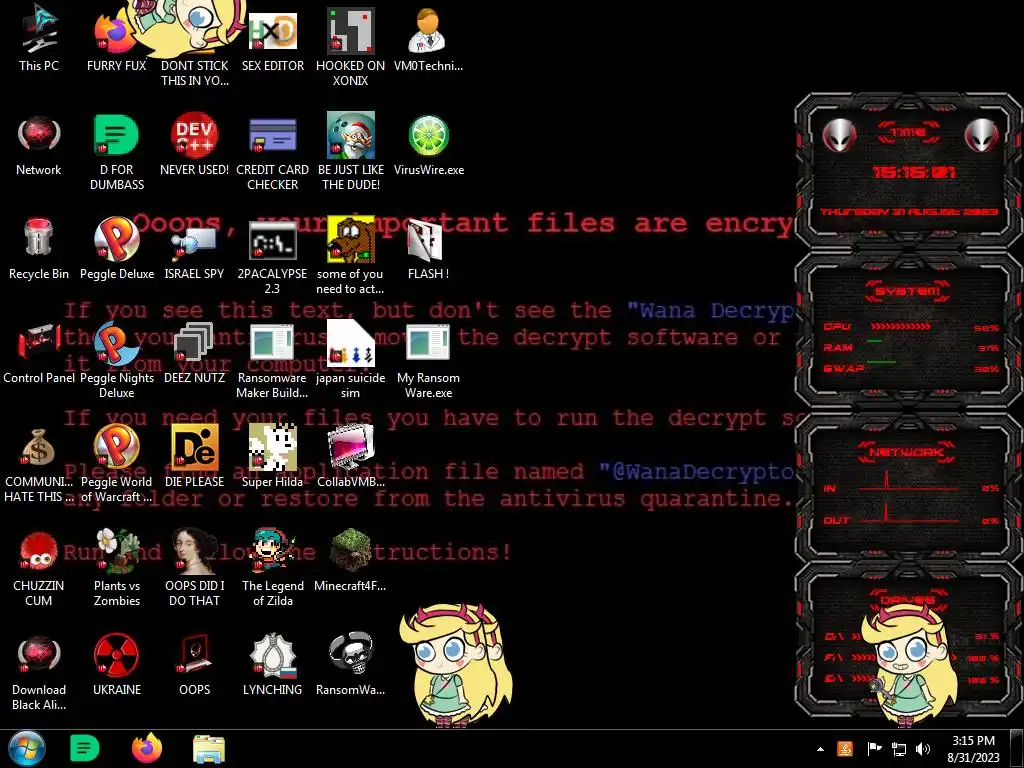Image resolution: width=1024 pixels, height=768 pixels.
Task: Select the CollabVMB... monitor icon
Action: click(x=351, y=456)
